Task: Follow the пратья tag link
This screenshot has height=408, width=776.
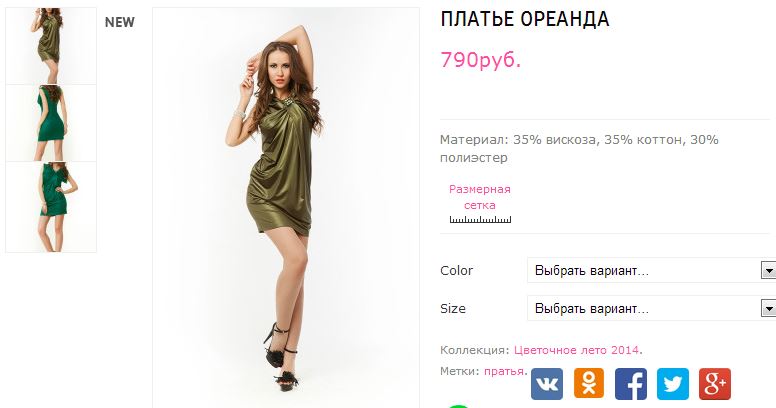Action: [x=504, y=371]
